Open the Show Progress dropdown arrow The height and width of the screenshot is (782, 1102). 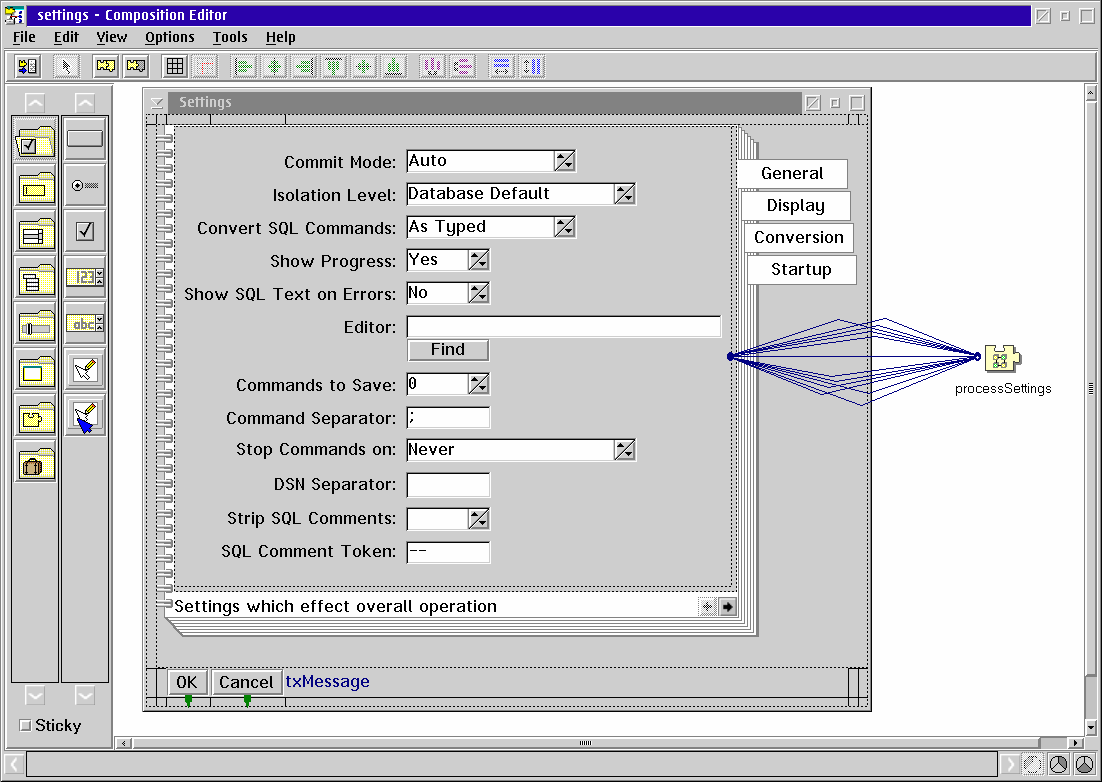479,260
